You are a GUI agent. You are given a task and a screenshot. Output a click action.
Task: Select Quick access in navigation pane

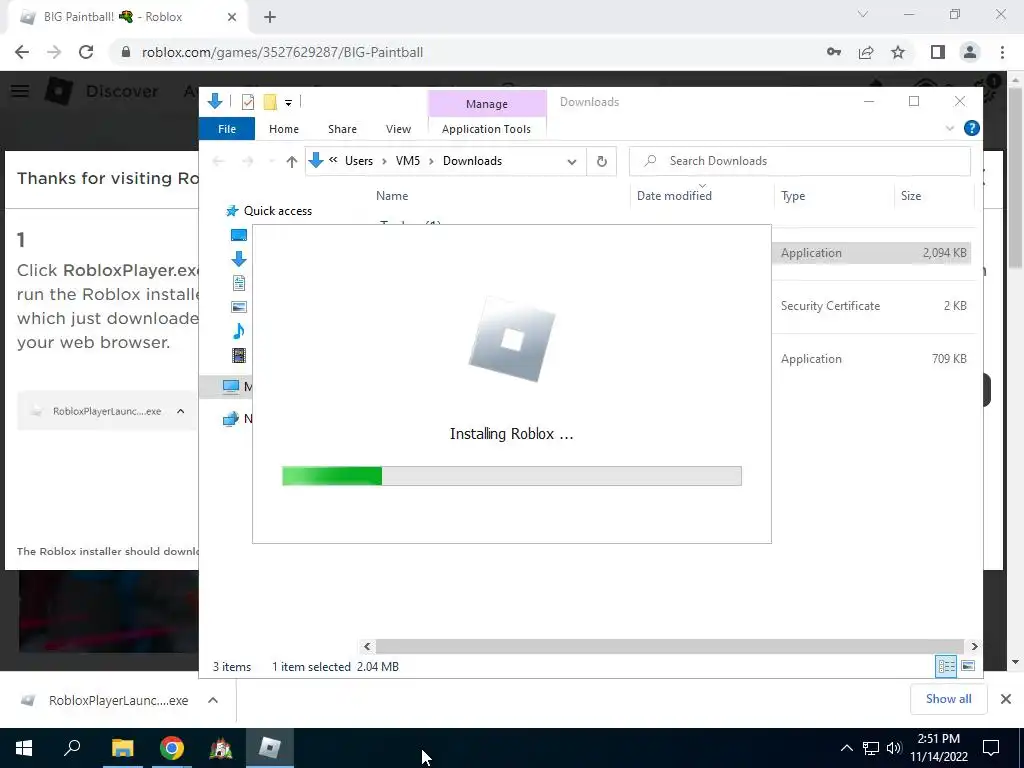[x=278, y=211]
